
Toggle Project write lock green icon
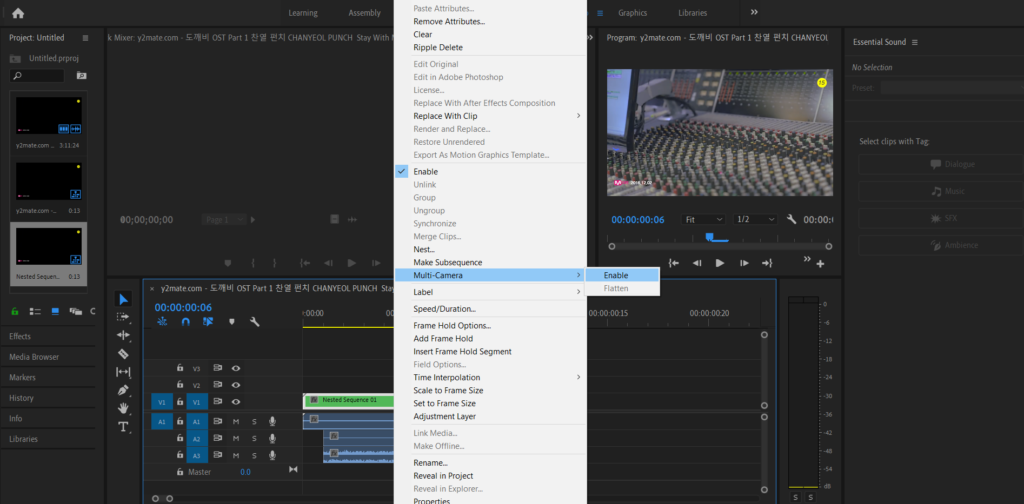click(x=15, y=311)
